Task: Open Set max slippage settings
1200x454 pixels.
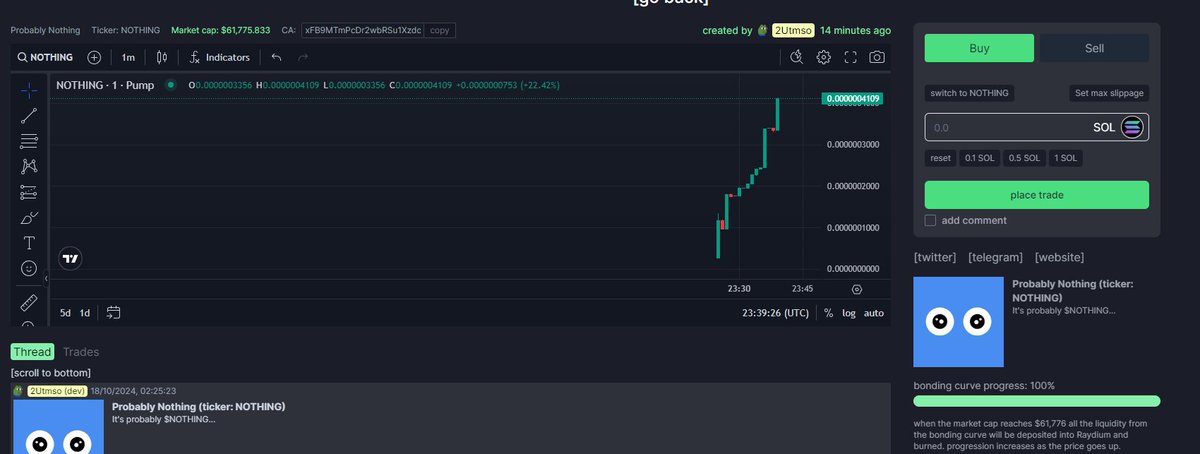Action: pos(1109,93)
